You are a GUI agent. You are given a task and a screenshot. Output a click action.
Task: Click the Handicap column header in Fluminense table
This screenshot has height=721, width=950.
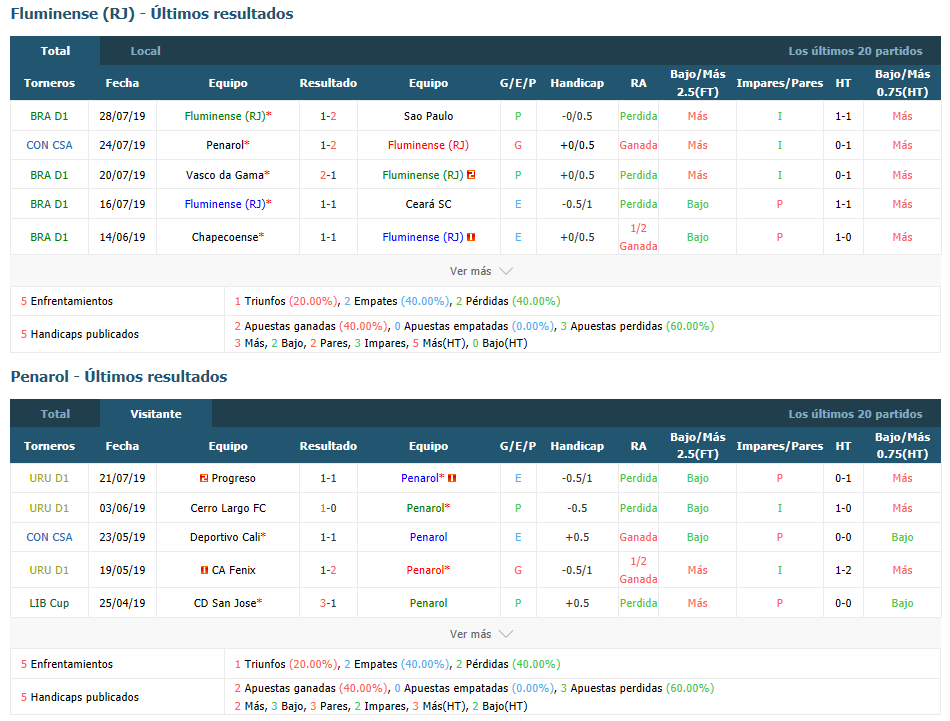click(x=577, y=83)
